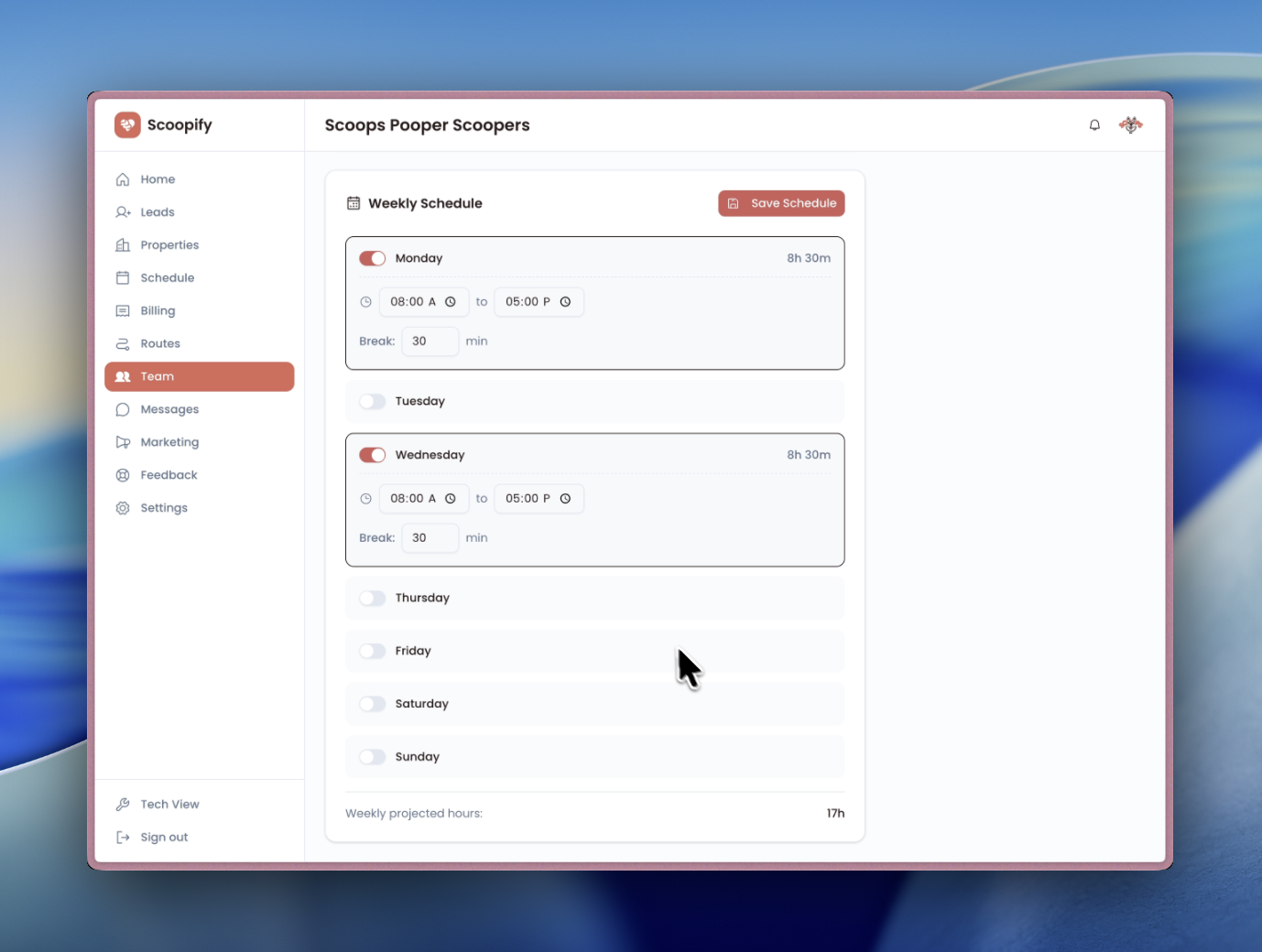Go to the Billing section
The image size is (1262, 952).
[158, 310]
